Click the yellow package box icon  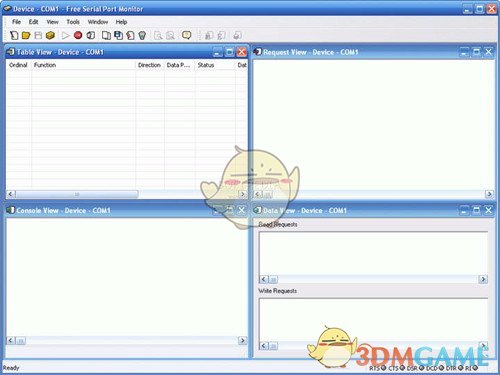pos(50,35)
